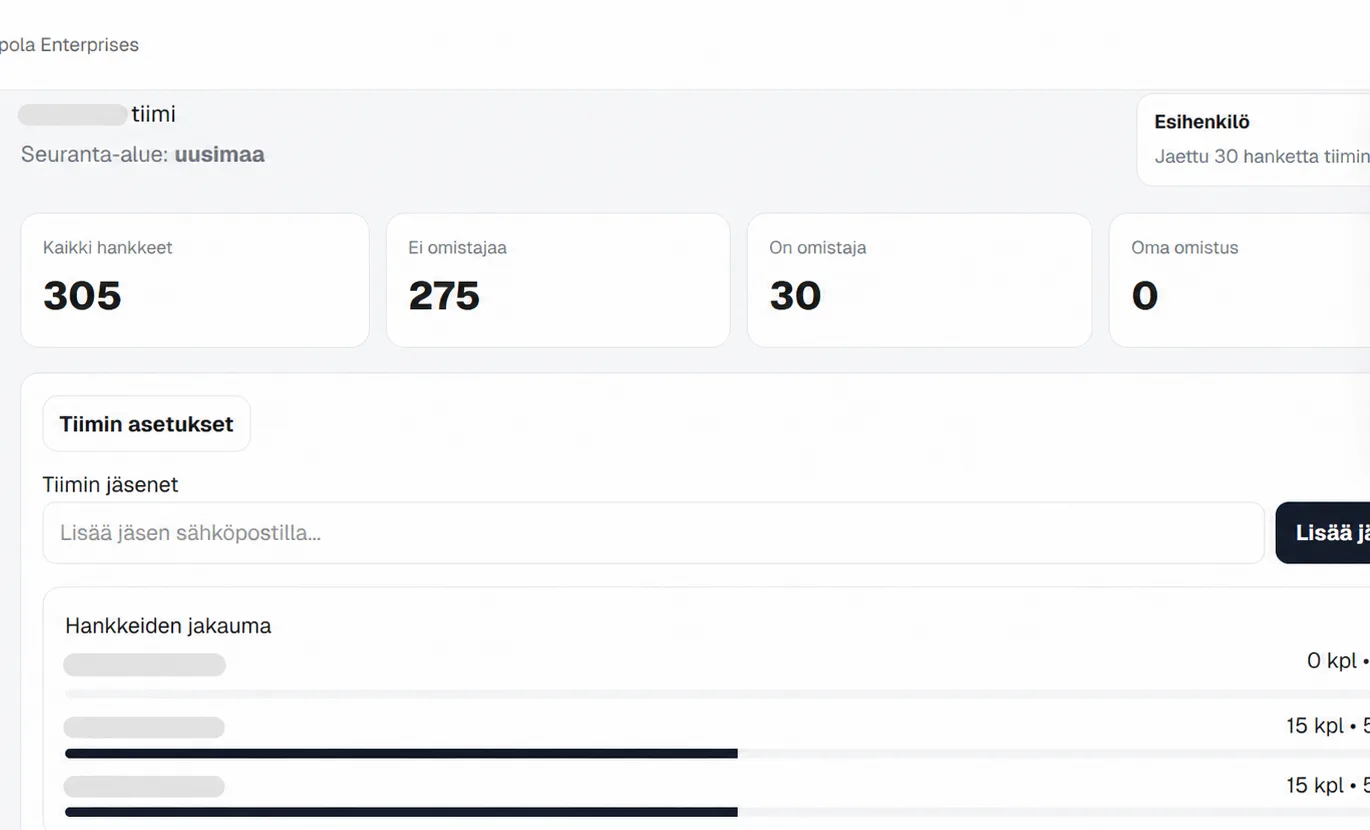
Task: Click the Lisää jäsen button
Action: 1323,533
